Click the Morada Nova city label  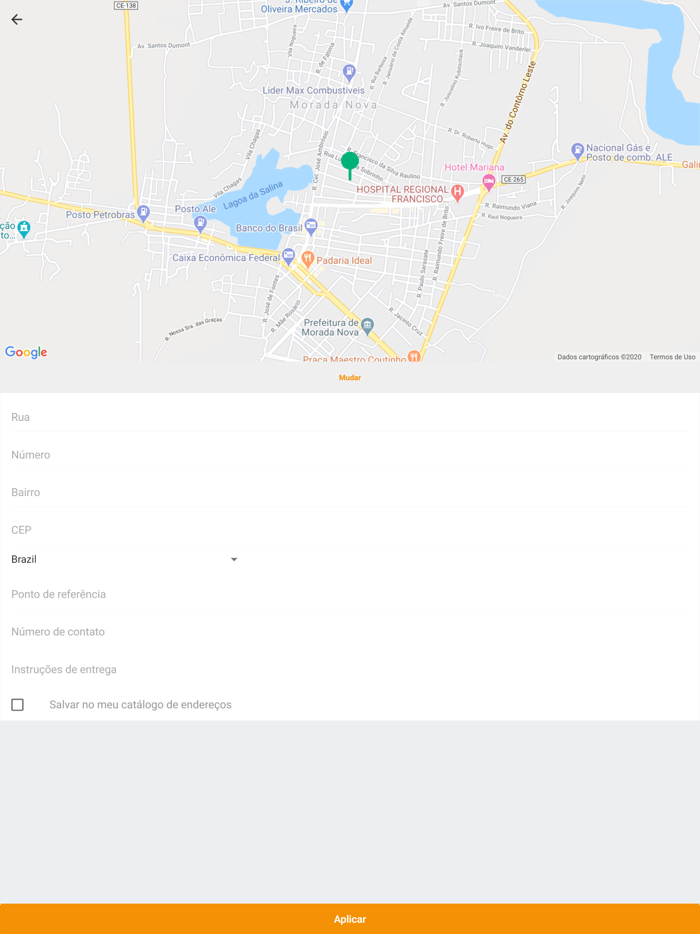334,105
